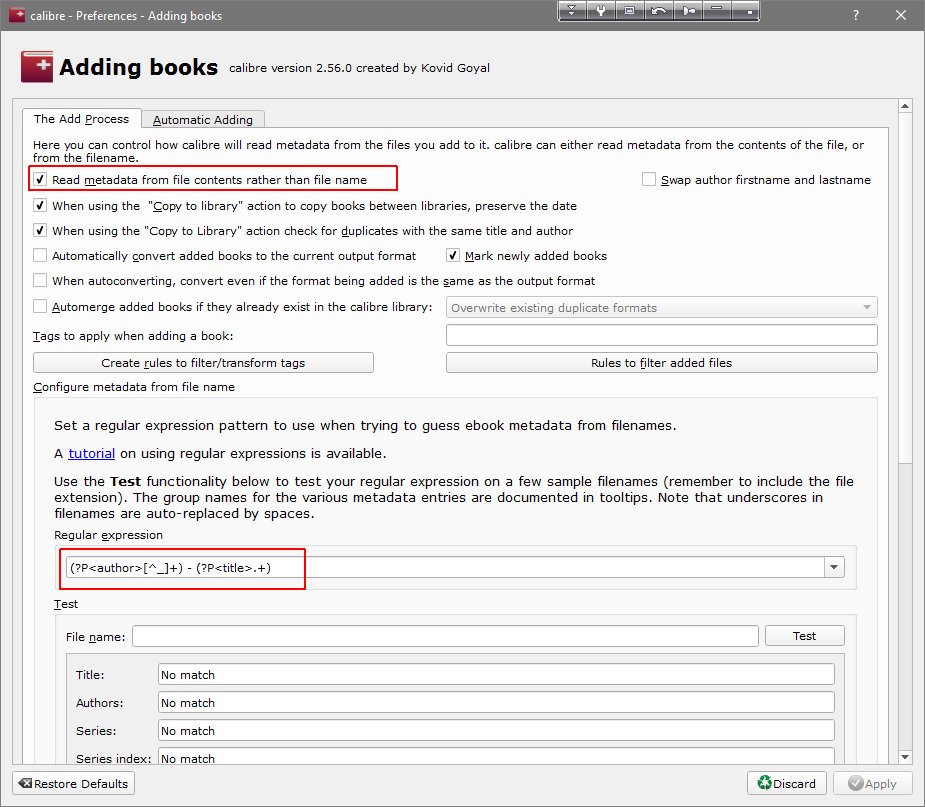This screenshot has height=807, width=925.
Task: Click scrollbar up arrow
Action: pyautogui.click(x=905, y=106)
